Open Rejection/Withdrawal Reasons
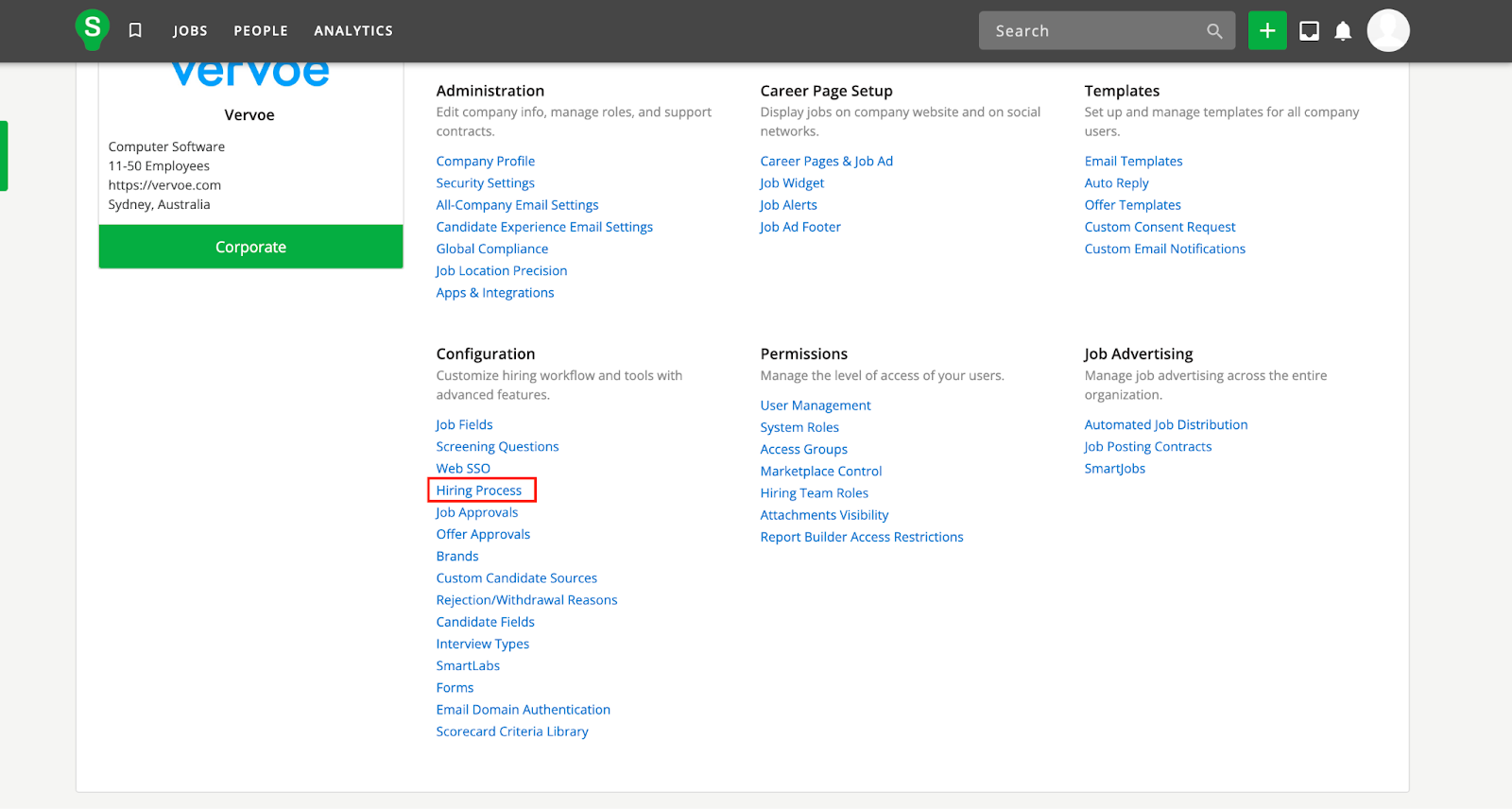 [x=526, y=600]
